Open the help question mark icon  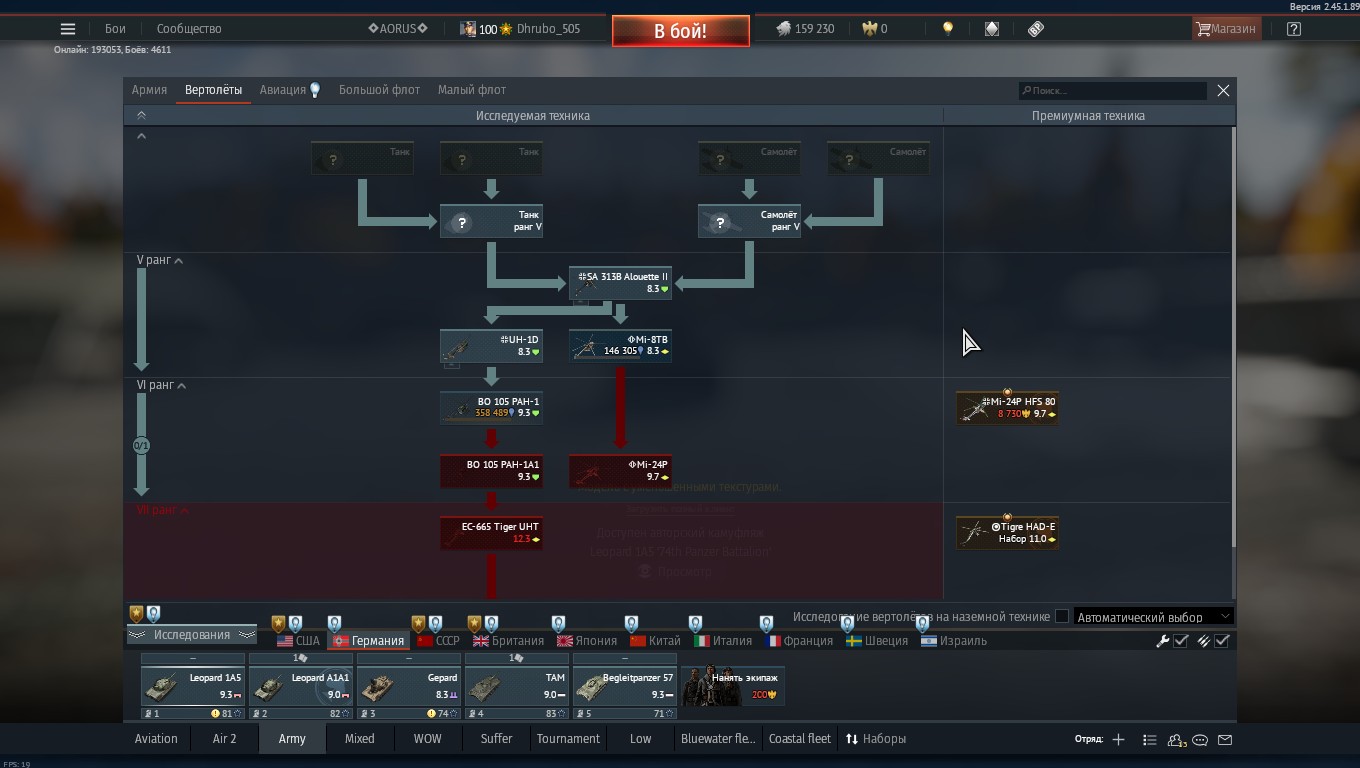[1294, 29]
